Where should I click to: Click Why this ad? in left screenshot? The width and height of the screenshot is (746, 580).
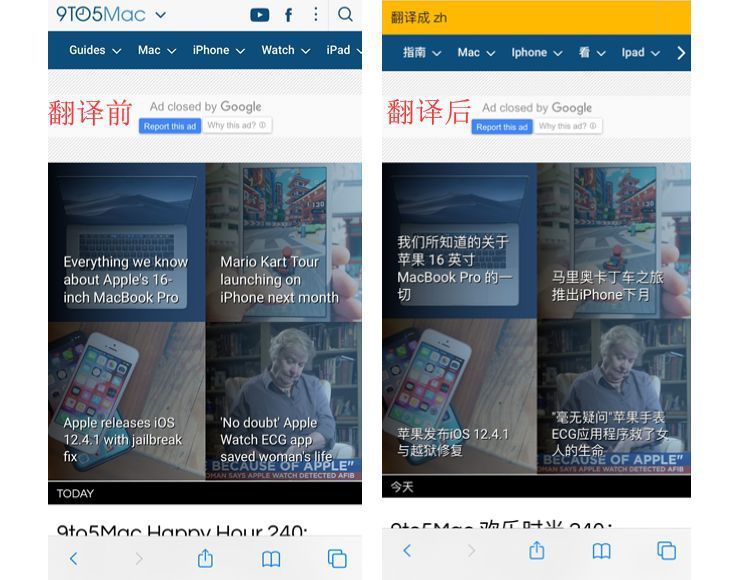pyautogui.click(x=237, y=125)
